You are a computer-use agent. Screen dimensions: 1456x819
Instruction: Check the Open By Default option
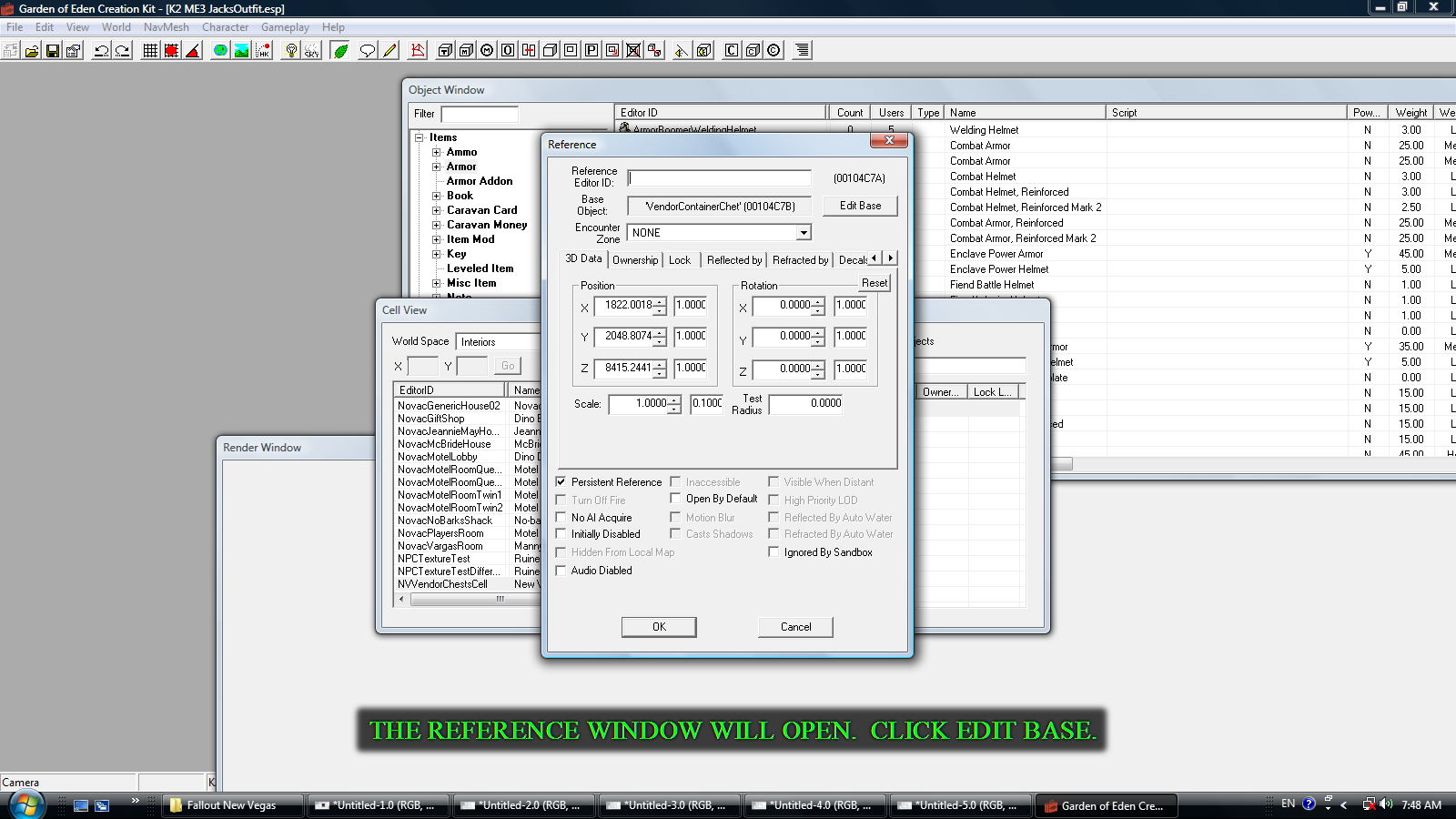[675, 499]
